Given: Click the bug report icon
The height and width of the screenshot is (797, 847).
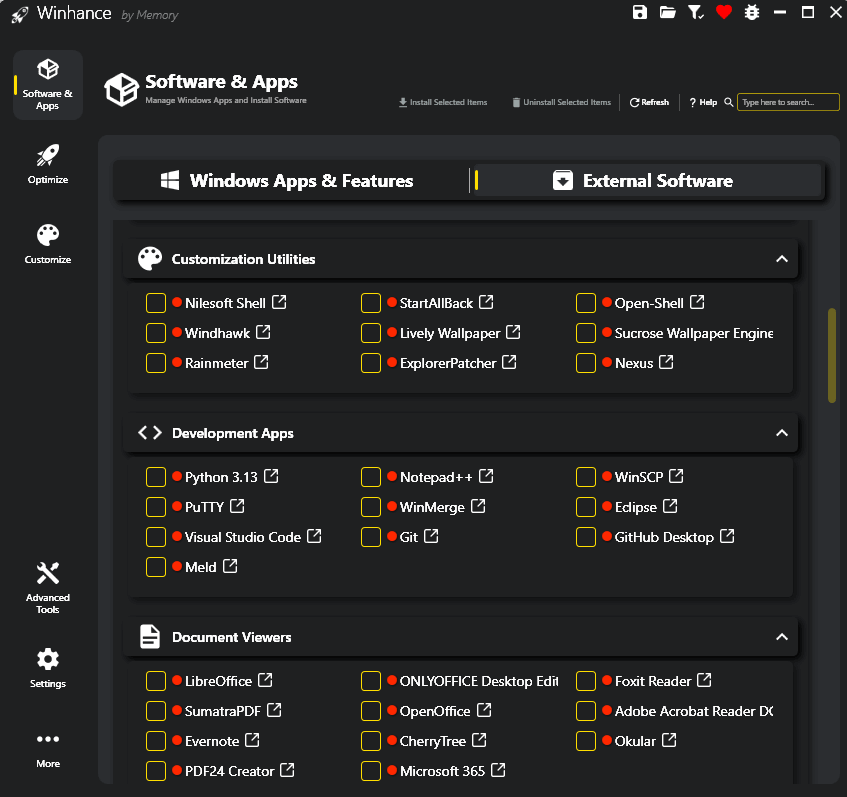Looking at the screenshot, I should [752, 13].
